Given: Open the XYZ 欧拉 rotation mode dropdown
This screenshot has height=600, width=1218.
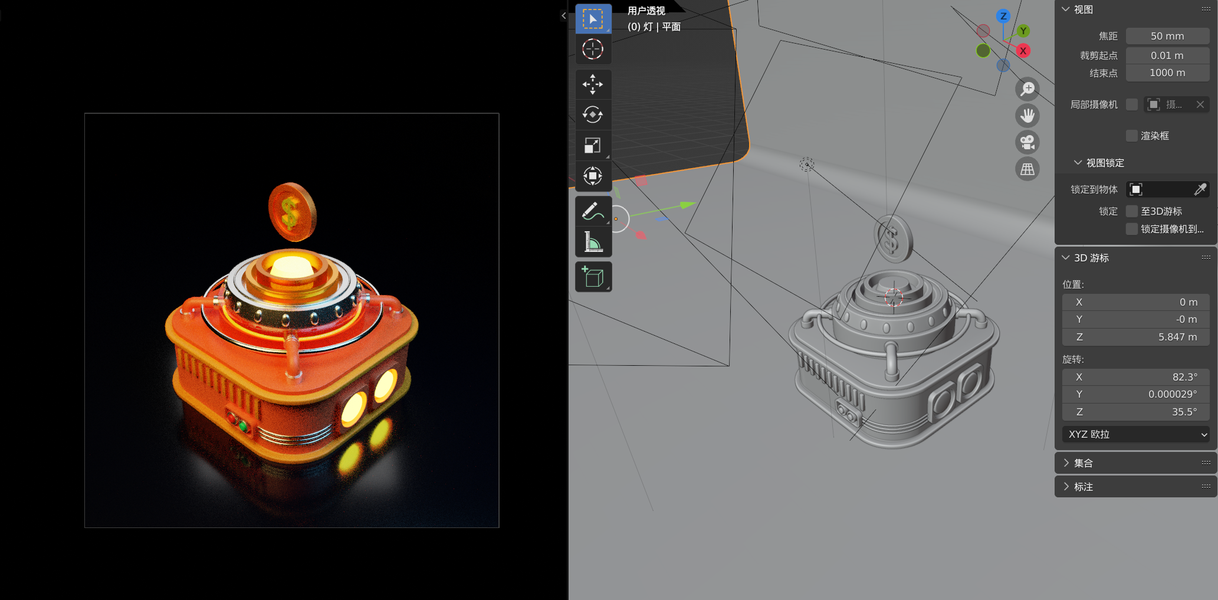Looking at the screenshot, I should point(1136,434).
